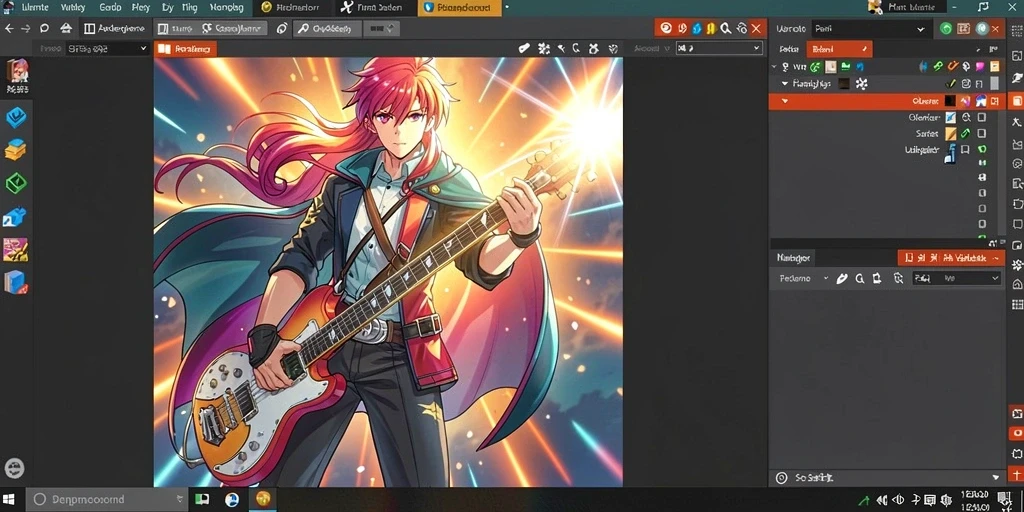
Task: Toggle the checkbox on the Sartet layer row
Action: pos(982,133)
